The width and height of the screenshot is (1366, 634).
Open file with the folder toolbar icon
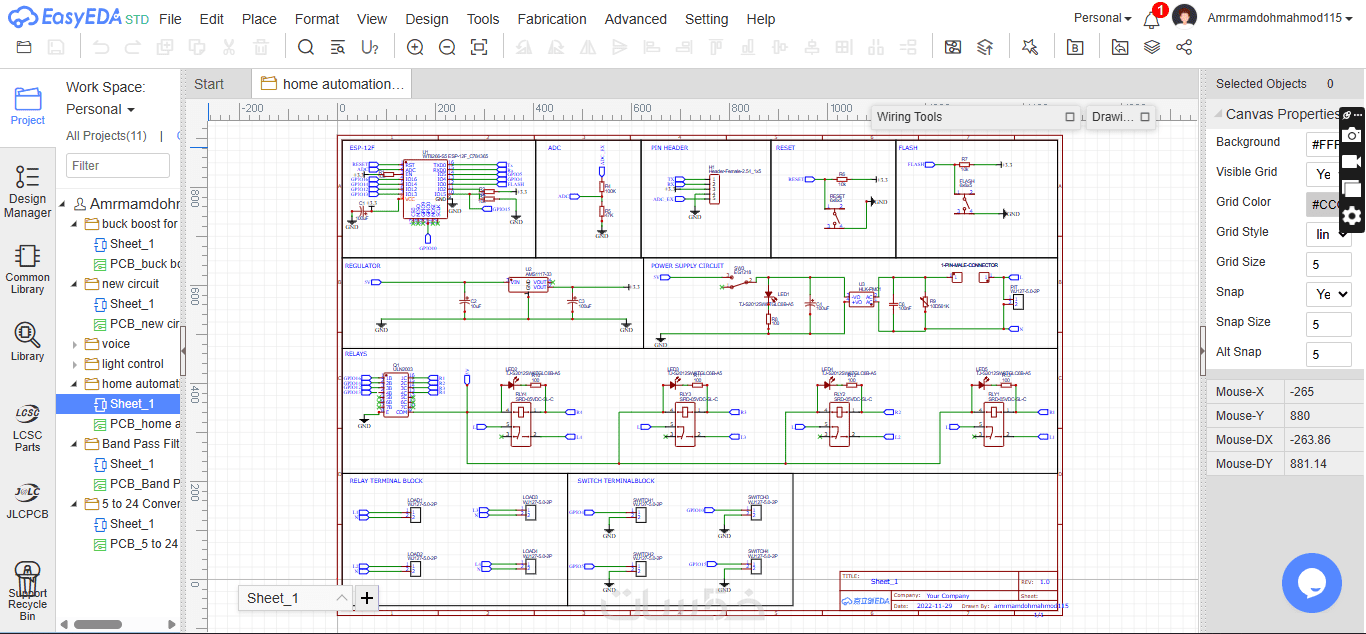click(x=24, y=47)
